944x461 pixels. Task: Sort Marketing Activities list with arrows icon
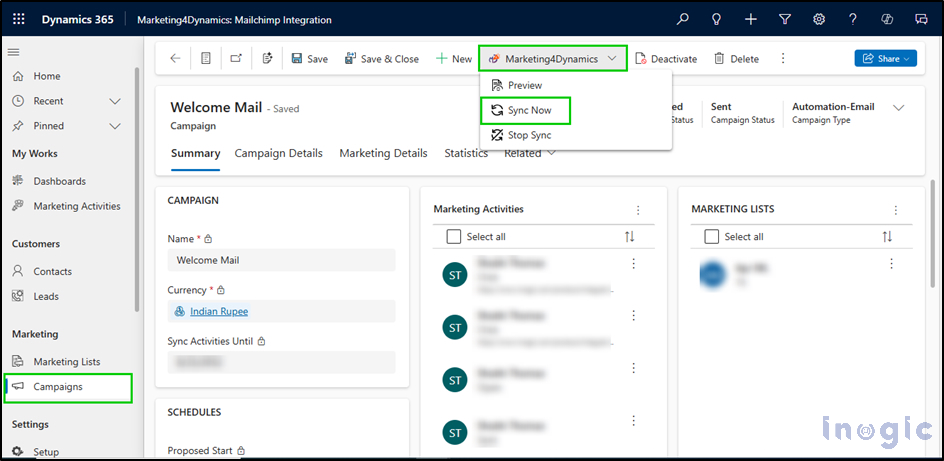[630, 237]
